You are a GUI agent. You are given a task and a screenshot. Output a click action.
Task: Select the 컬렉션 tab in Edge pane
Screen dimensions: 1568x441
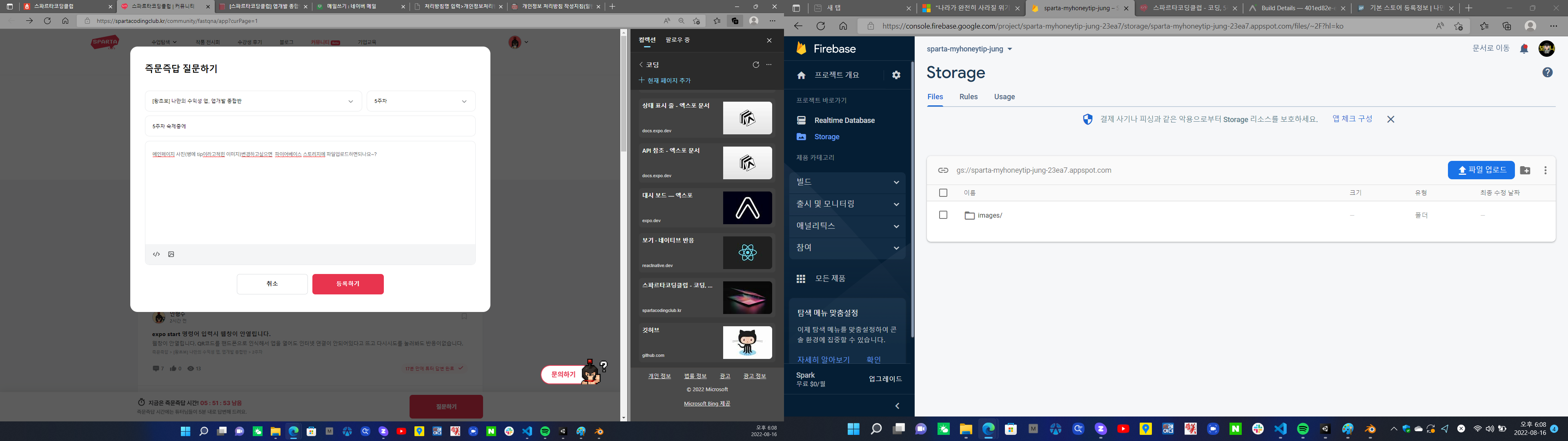[x=647, y=40]
